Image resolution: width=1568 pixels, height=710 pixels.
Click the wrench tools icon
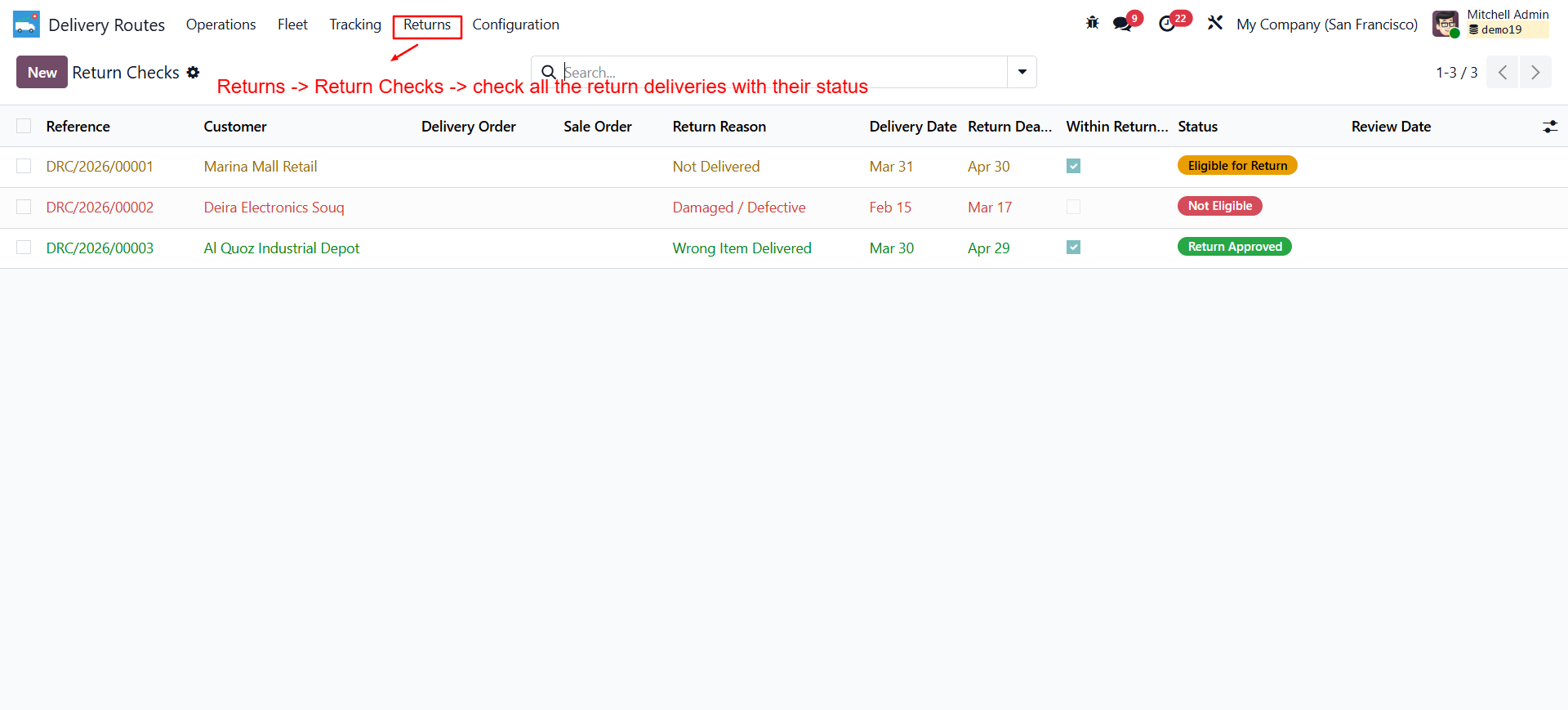coord(1215,24)
